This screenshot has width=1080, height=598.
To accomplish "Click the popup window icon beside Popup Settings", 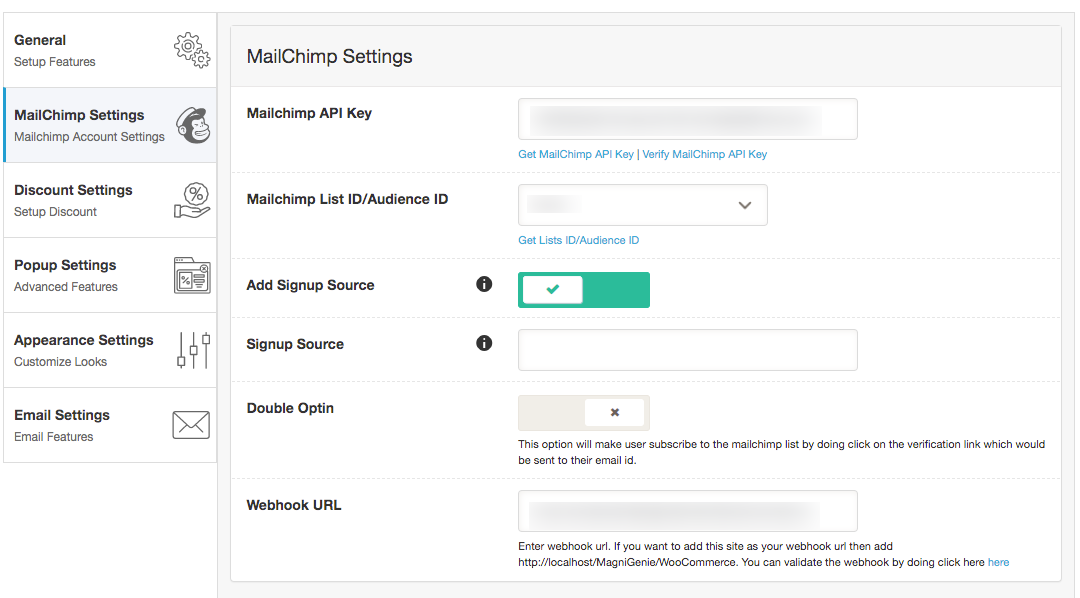I will tap(193, 274).
